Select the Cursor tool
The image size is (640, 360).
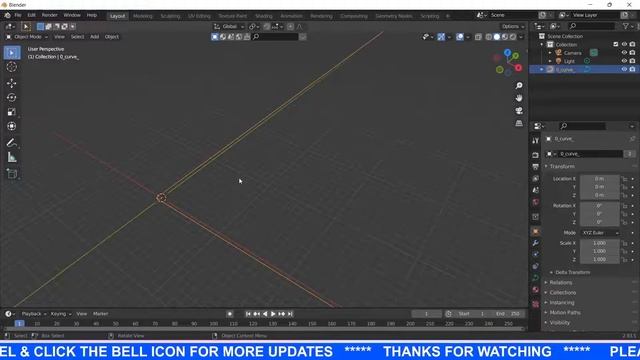pyautogui.click(x=12, y=67)
